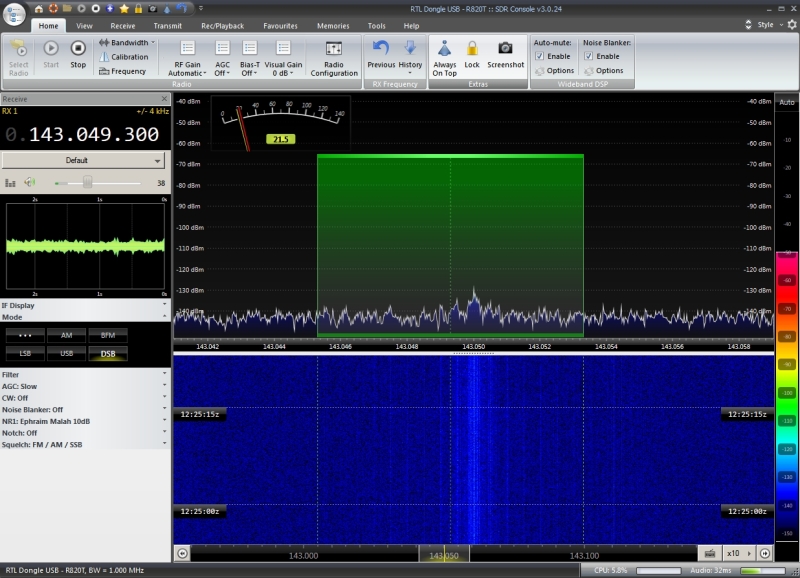Click the SDR Console application orb button
800x578 pixels.
tap(14, 14)
